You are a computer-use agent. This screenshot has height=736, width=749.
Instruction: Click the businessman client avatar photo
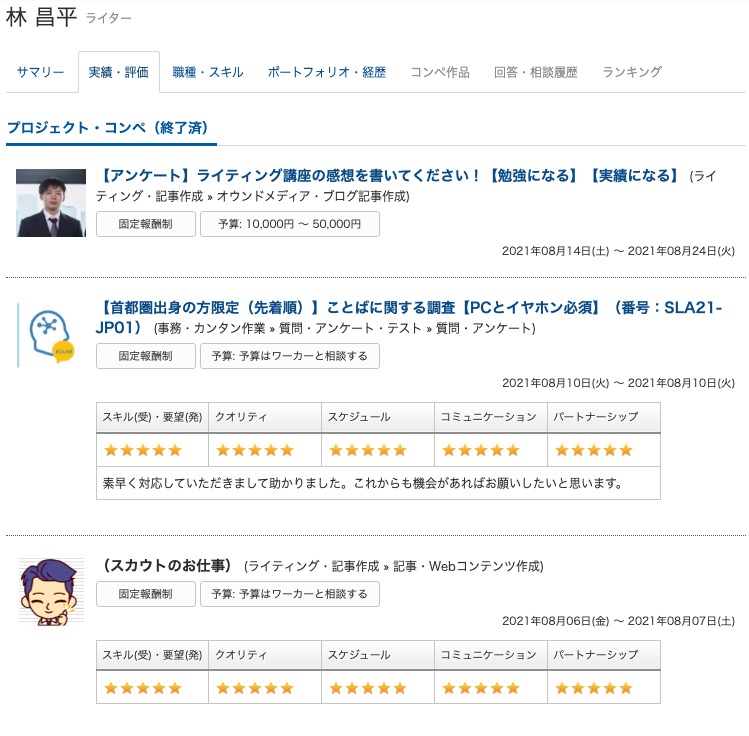(51, 203)
